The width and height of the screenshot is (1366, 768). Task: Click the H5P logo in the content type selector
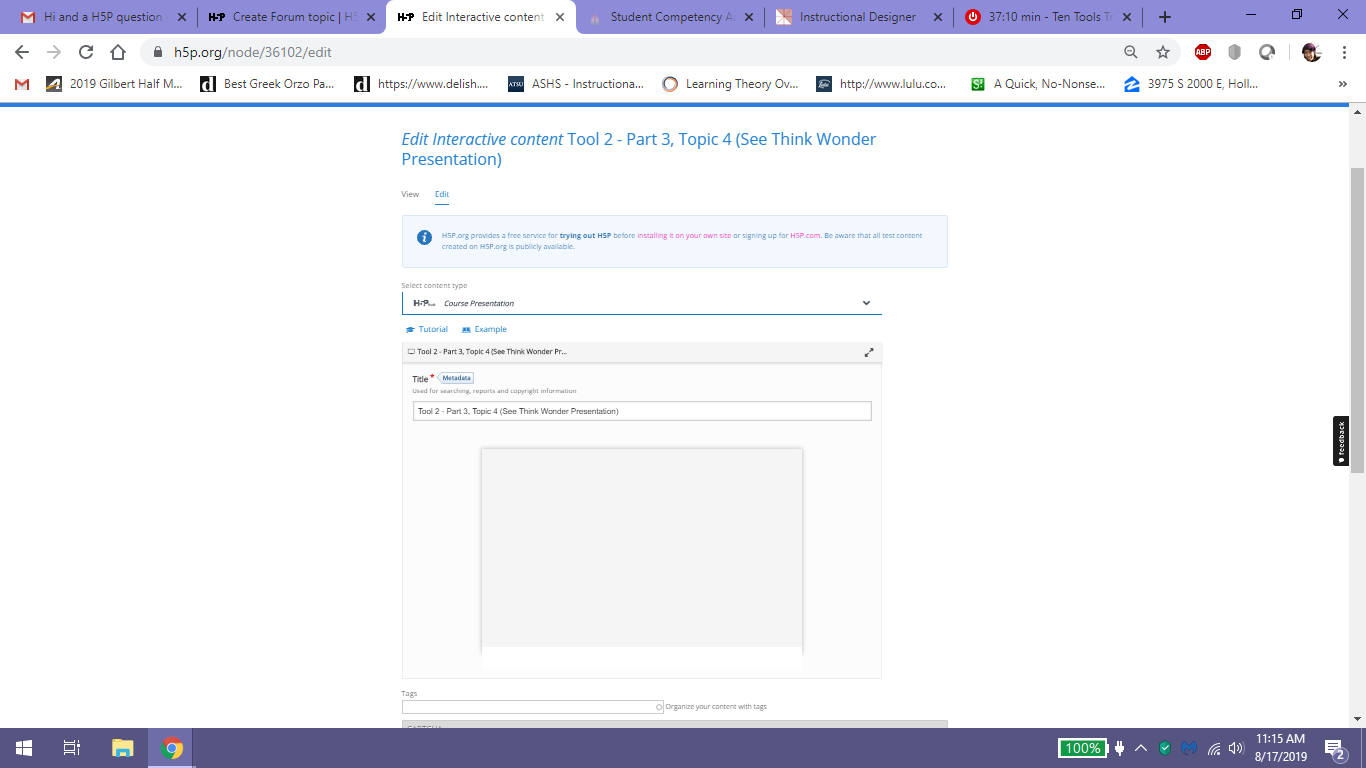pyautogui.click(x=423, y=302)
